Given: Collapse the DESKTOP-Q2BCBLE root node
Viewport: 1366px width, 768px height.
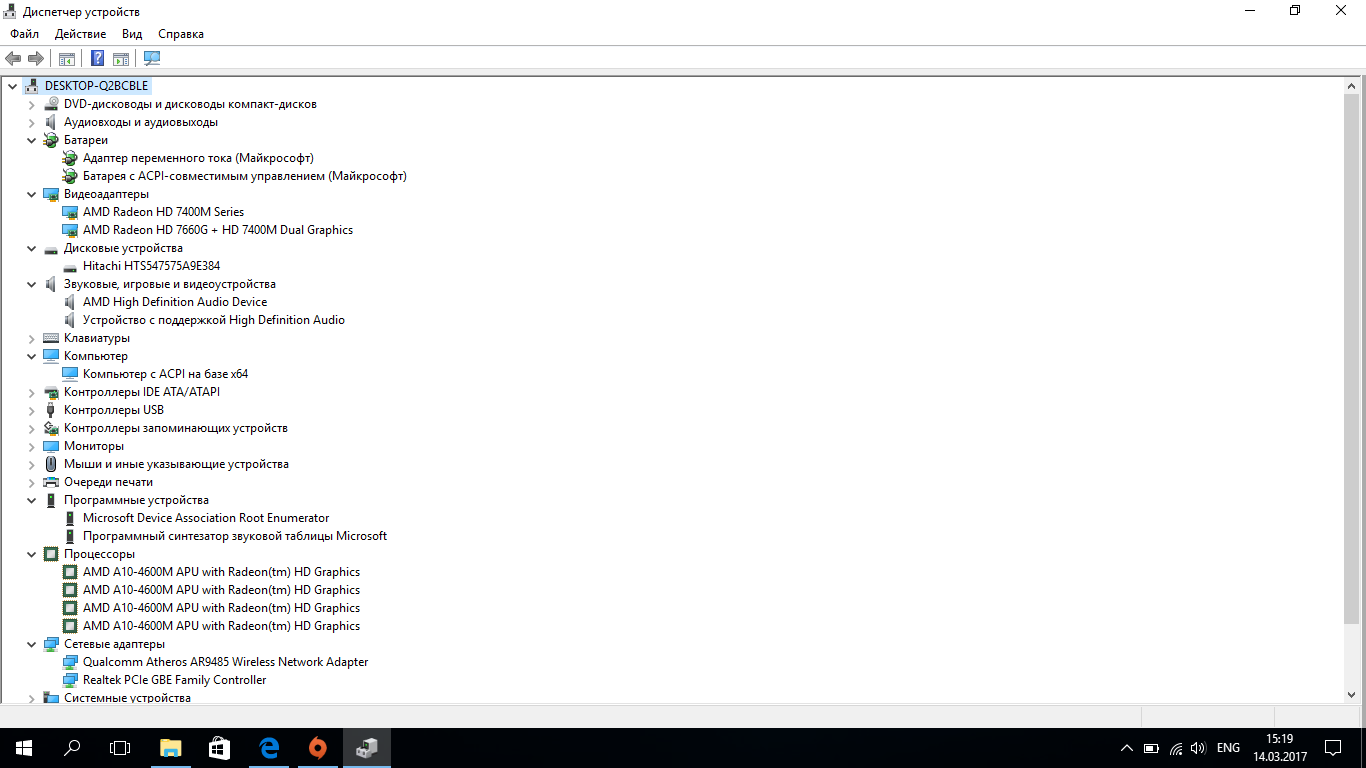Looking at the screenshot, I should coord(12,86).
